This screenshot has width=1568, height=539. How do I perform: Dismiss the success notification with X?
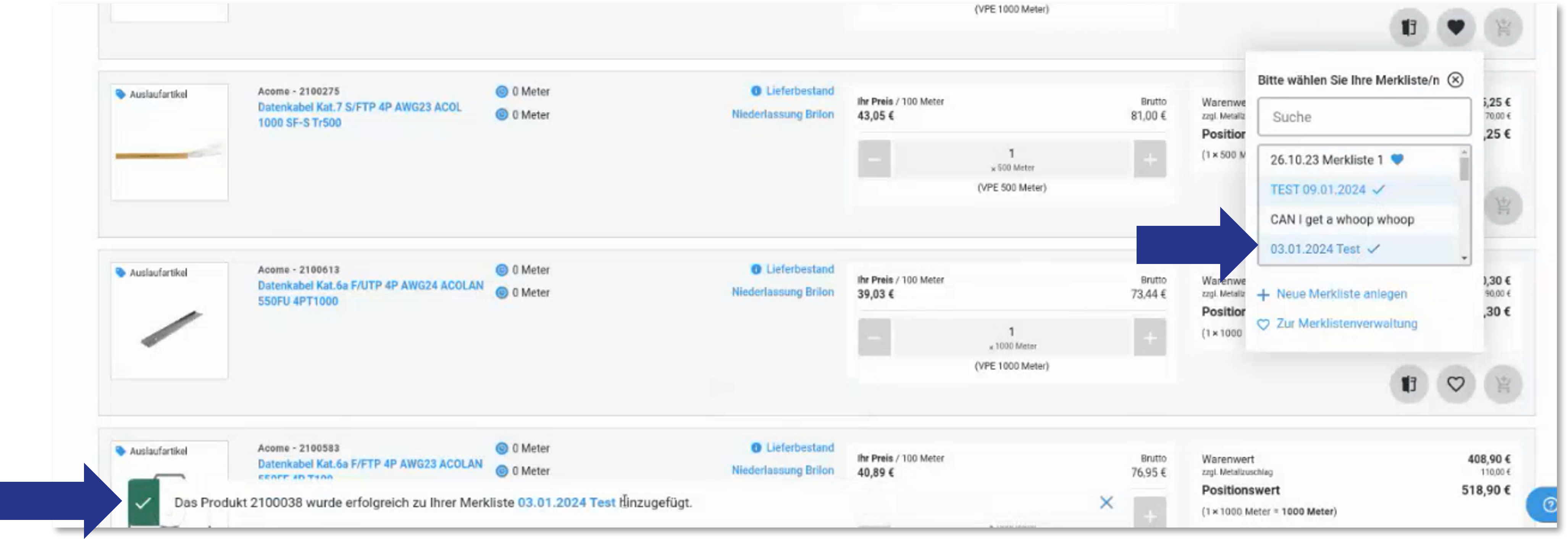(1106, 502)
